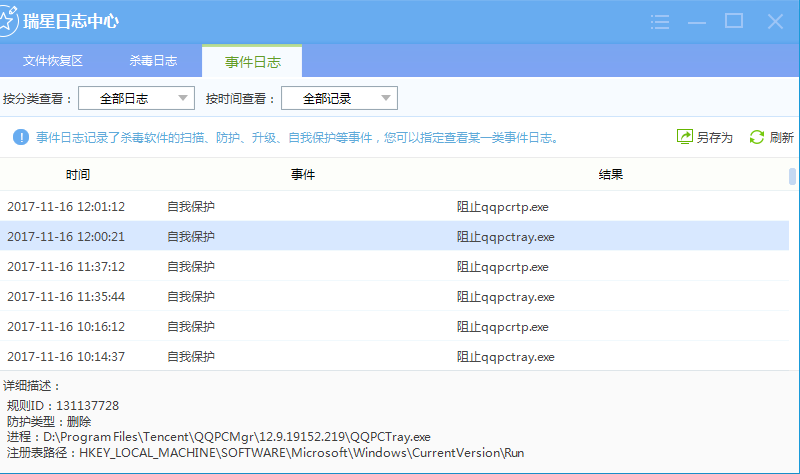Click the 规则ID：131137728 detail line
The height and width of the screenshot is (474, 800).
click(x=63, y=406)
